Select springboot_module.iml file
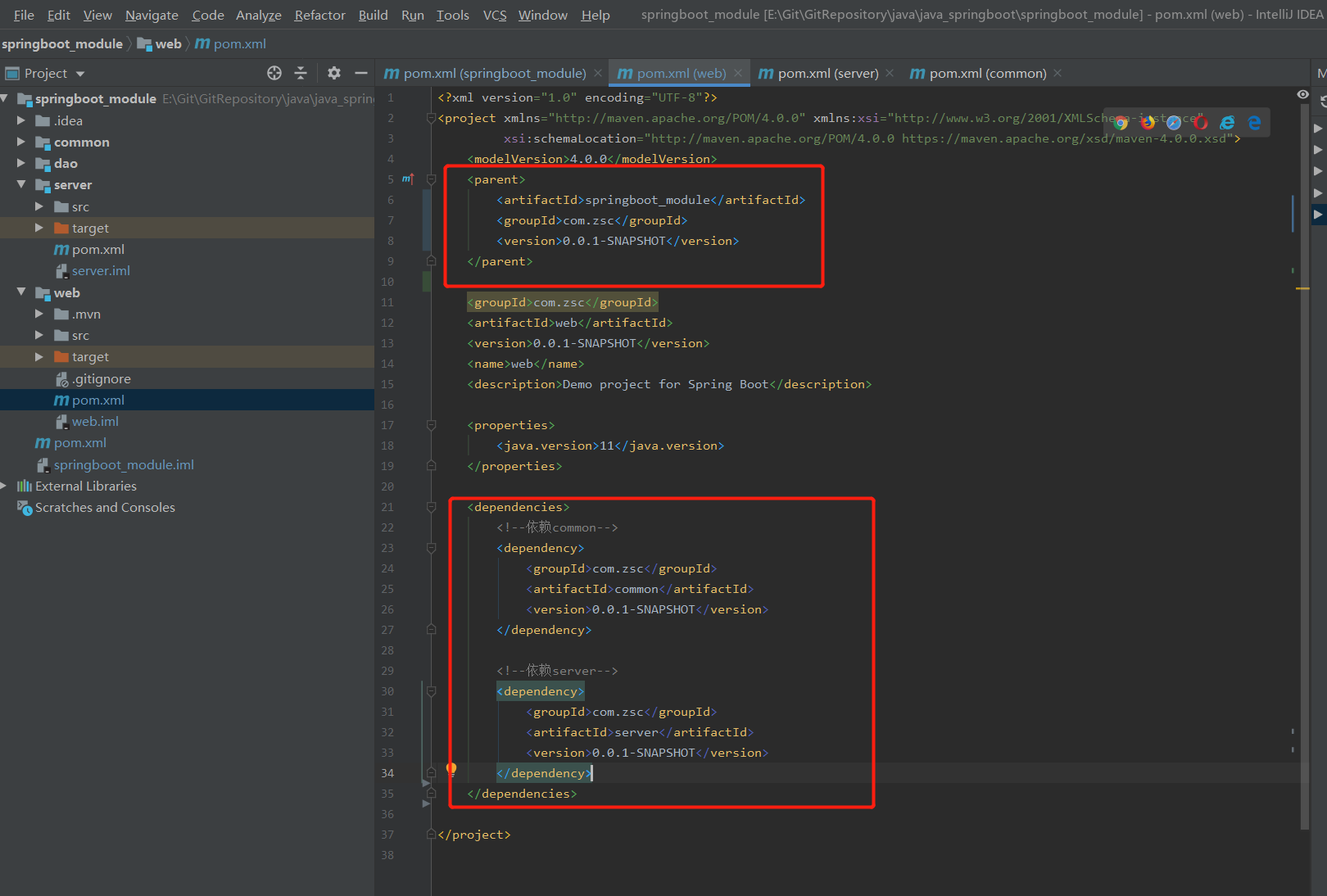This screenshot has height=896, width=1327. 124,464
